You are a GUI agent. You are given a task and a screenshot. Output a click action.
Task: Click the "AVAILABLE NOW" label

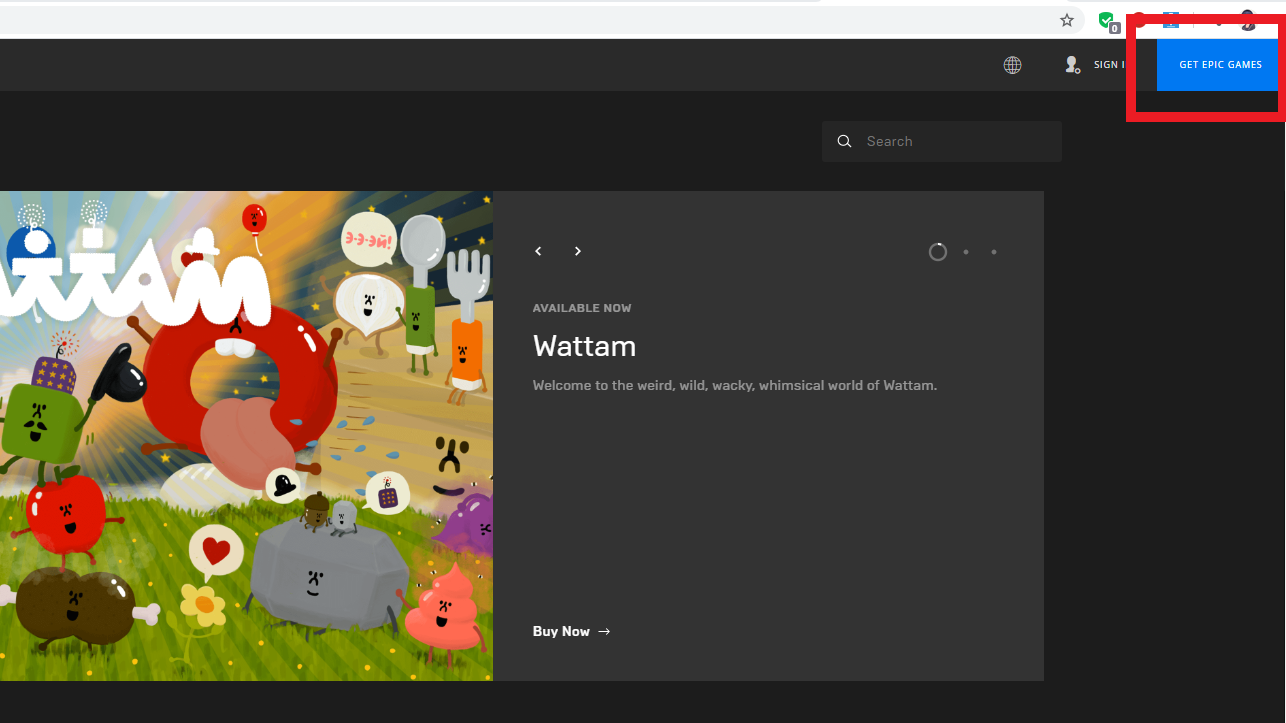582,308
